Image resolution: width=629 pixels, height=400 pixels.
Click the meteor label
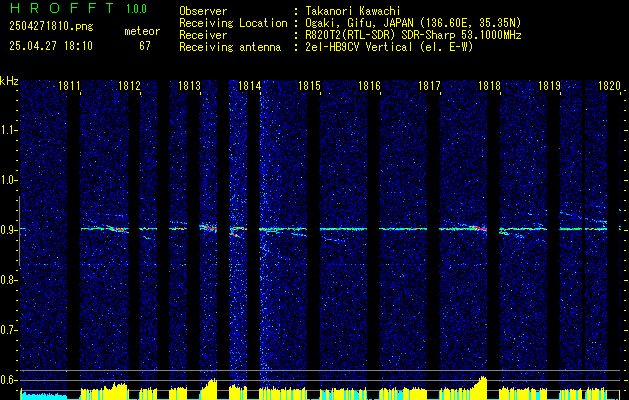[142, 31]
